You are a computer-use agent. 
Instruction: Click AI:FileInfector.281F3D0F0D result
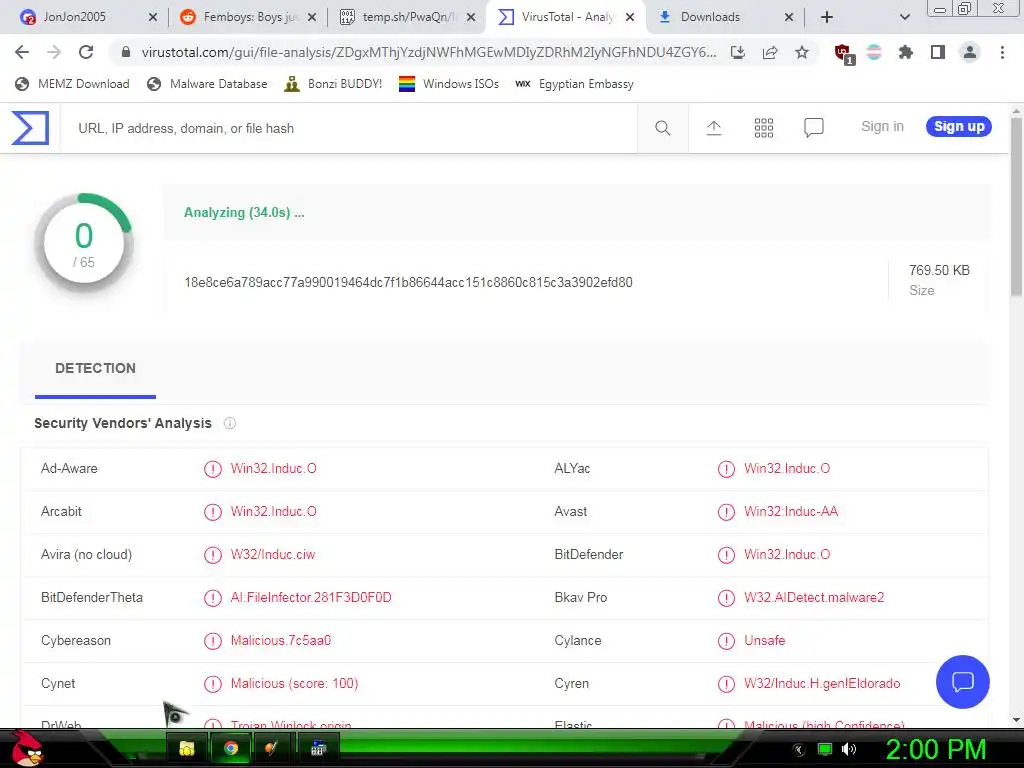311,598
